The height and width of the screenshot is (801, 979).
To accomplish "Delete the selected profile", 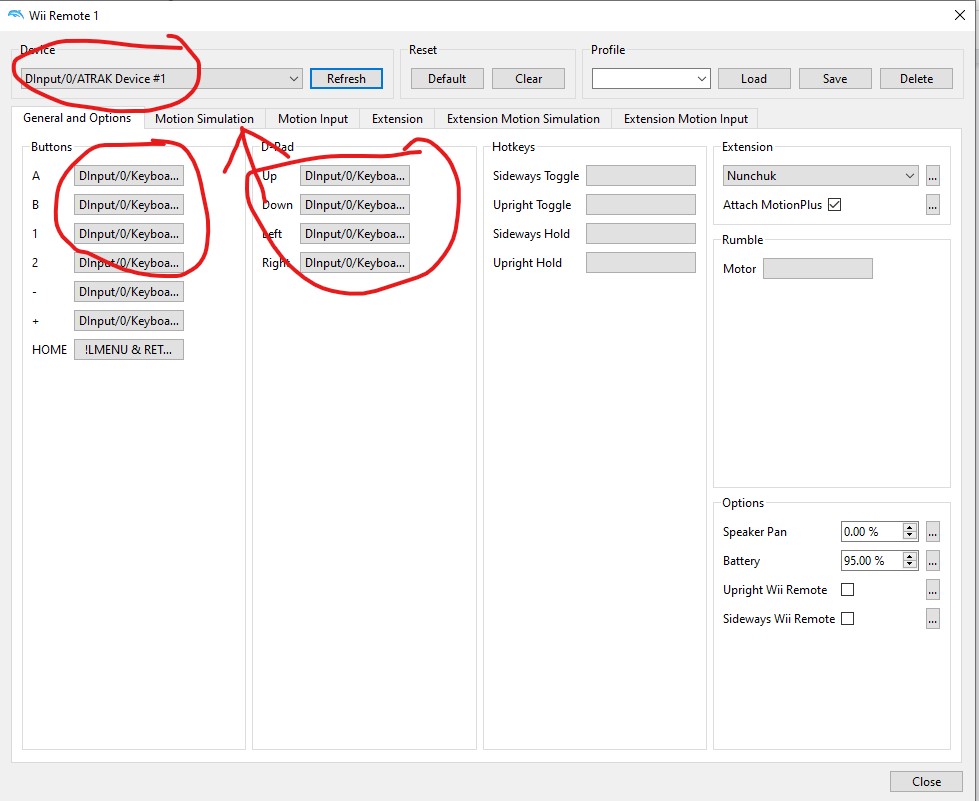I will point(916,79).
